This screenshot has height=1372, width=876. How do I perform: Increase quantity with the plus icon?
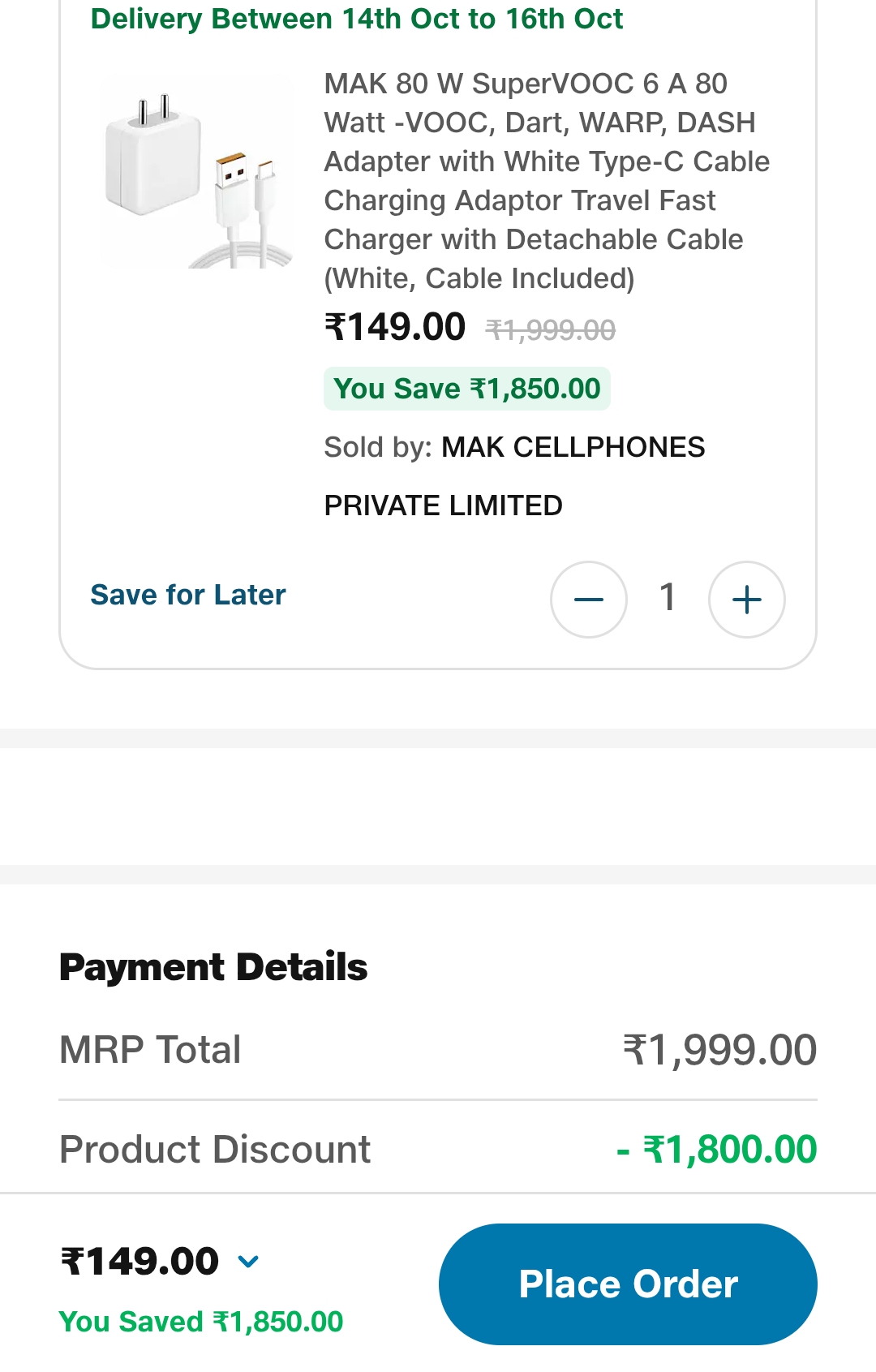point(746,600)
